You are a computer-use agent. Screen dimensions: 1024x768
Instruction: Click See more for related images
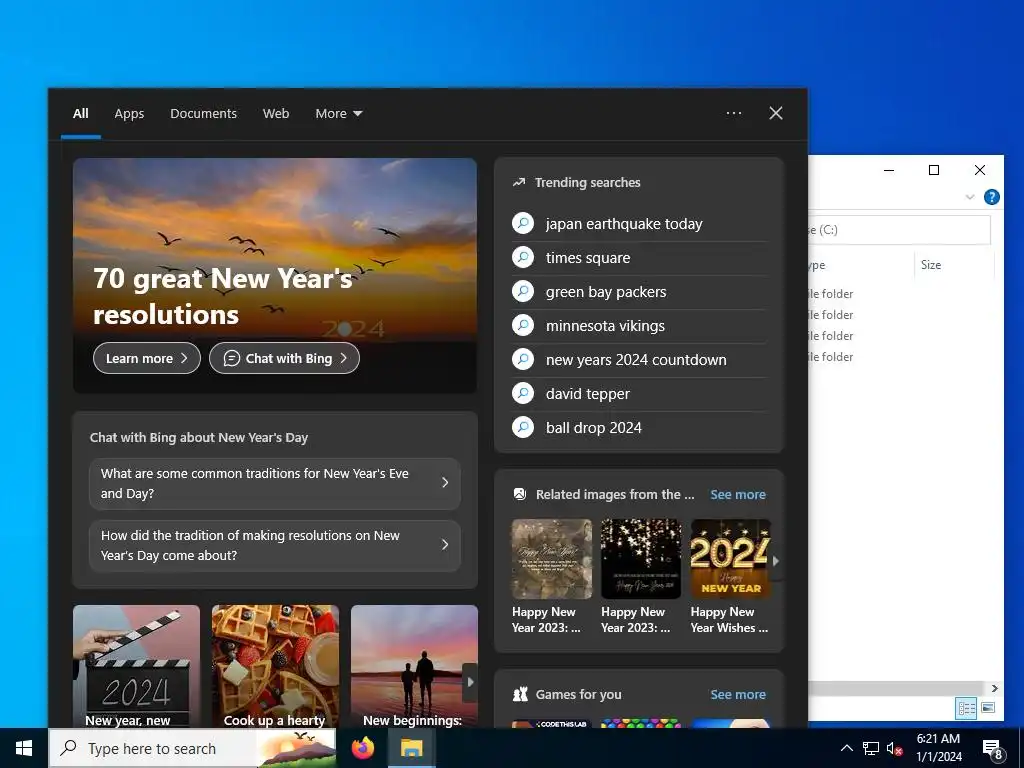tap(738, 494)
